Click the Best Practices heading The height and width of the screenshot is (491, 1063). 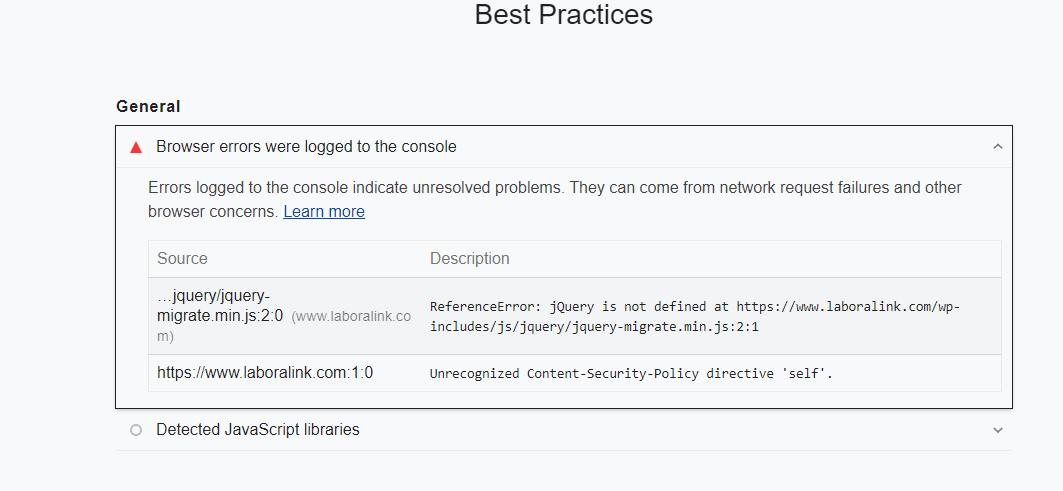tap(563, 14)
